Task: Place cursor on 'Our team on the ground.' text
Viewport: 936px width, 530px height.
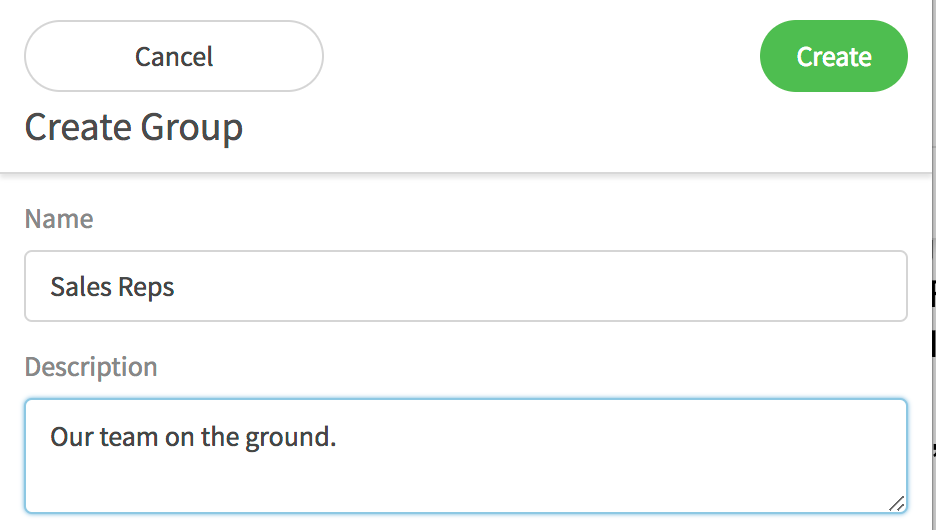Action: tap(193, 437)
